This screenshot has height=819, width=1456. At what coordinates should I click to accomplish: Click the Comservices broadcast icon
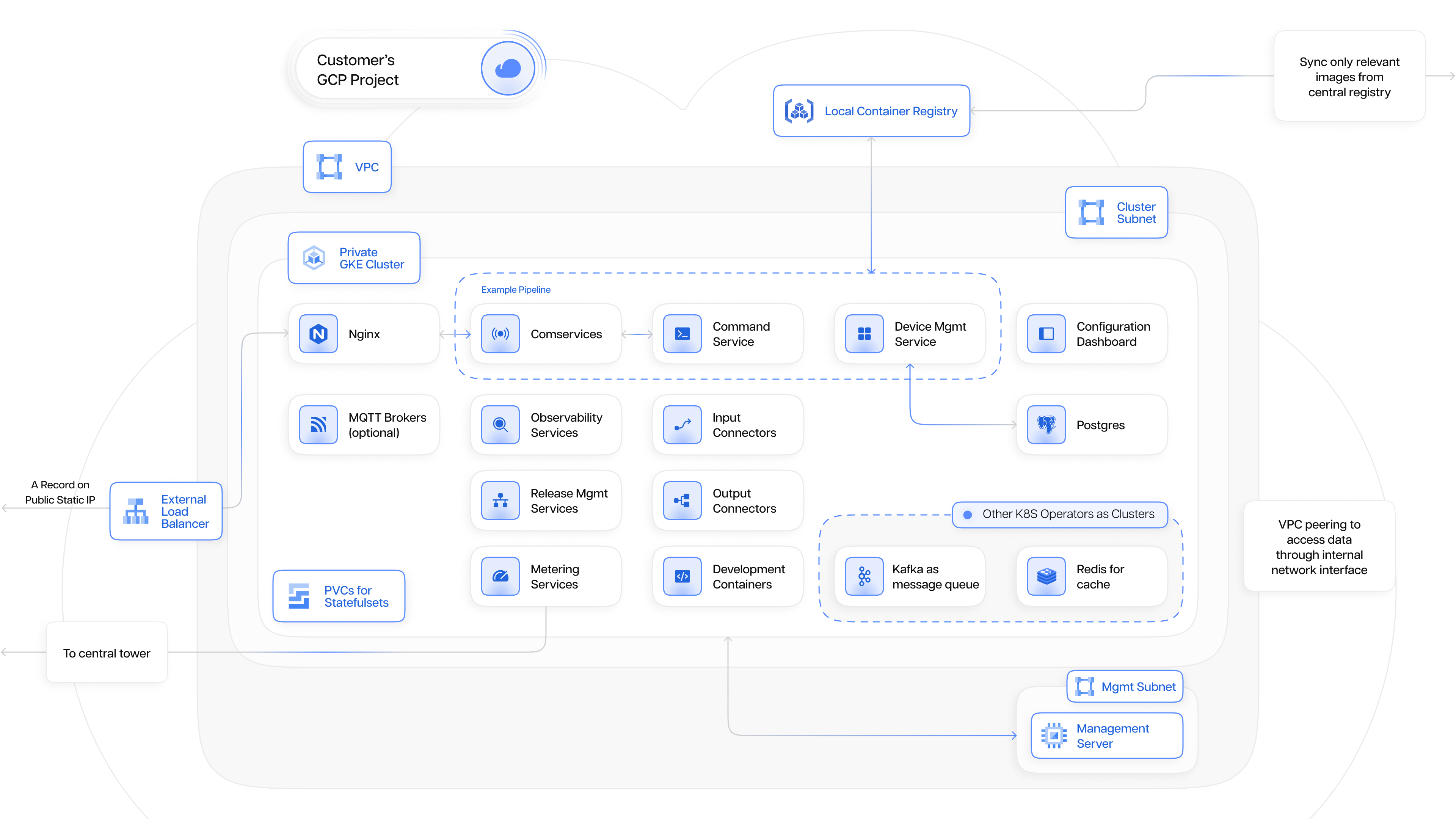click(x=500, y=334)
